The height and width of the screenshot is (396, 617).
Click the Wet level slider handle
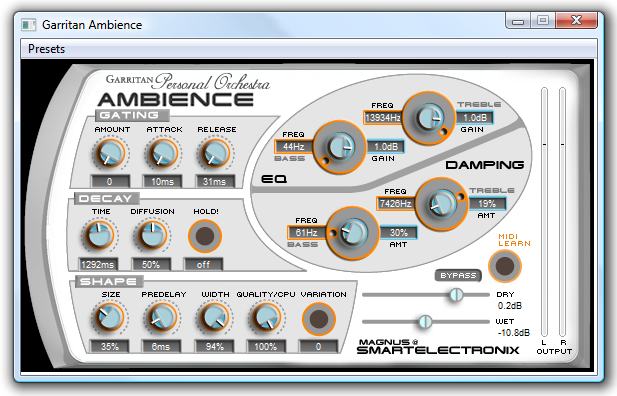click(x=425, y=322)
